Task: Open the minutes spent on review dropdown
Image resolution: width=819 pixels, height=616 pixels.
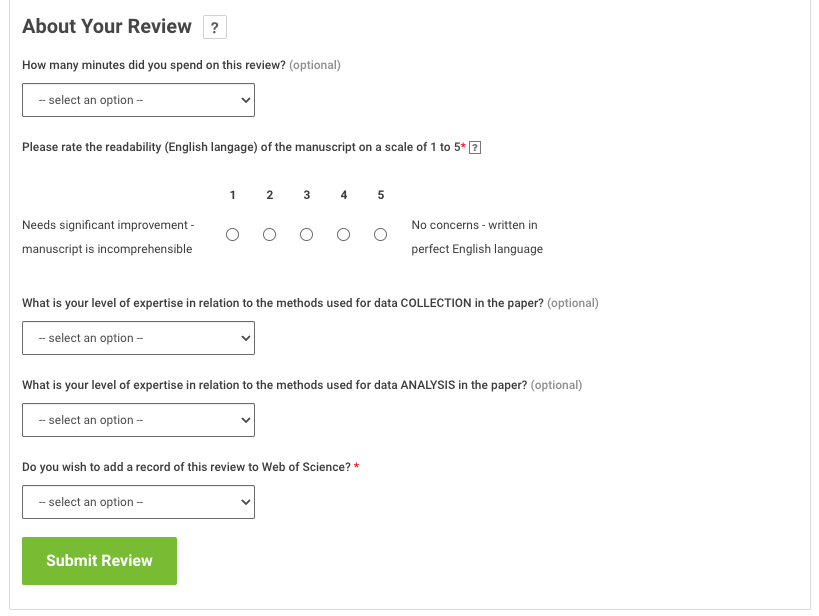Action: 138,100
